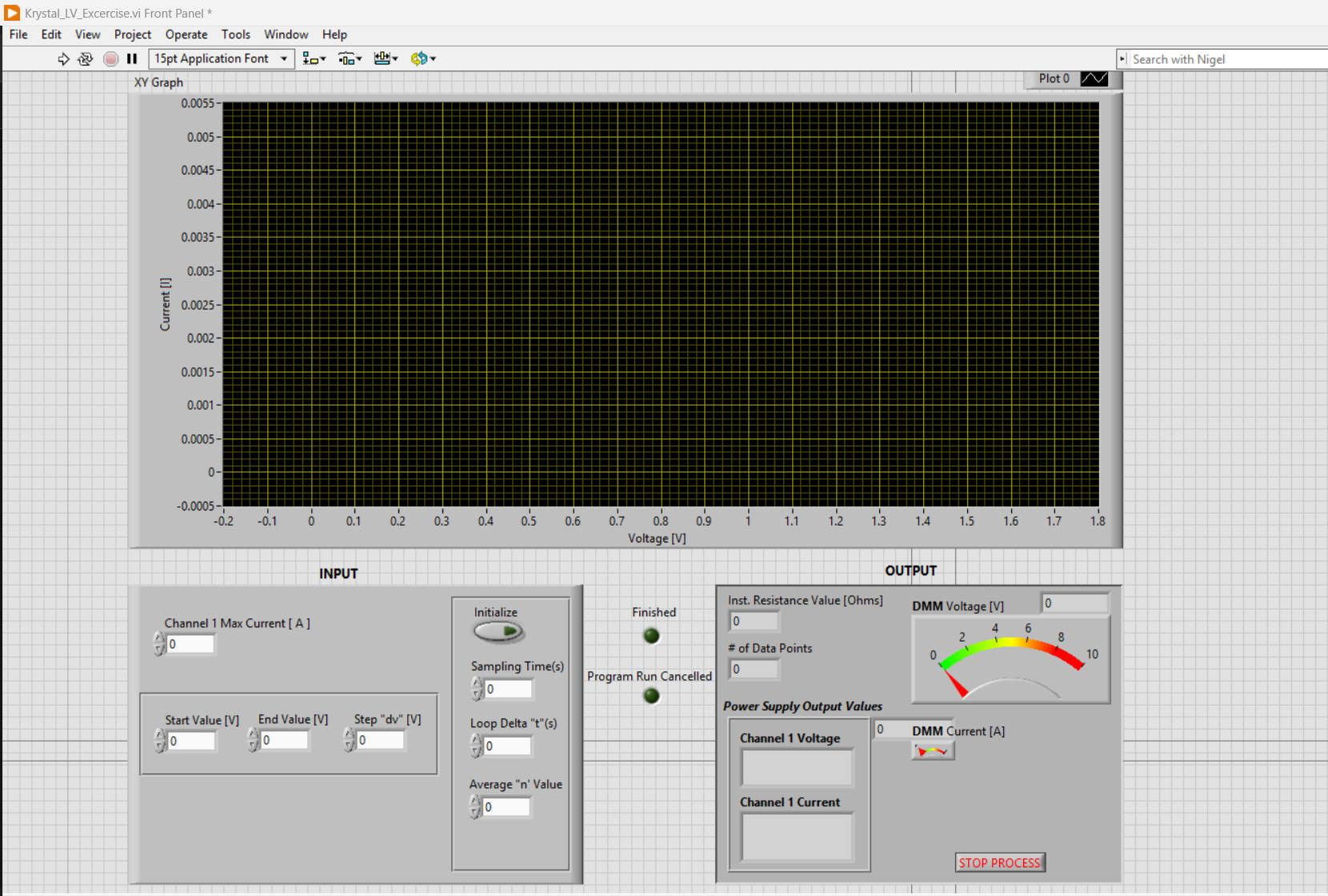1328x896 pixels.
Task: Click the Abort Execution stop icon
Action: pos(111,58)
